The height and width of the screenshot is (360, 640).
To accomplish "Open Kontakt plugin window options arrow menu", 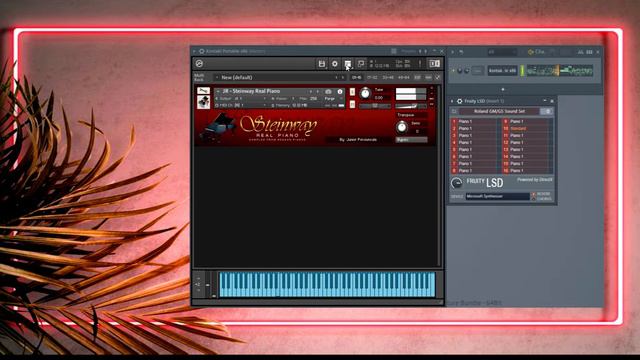I will coord(195,51).
